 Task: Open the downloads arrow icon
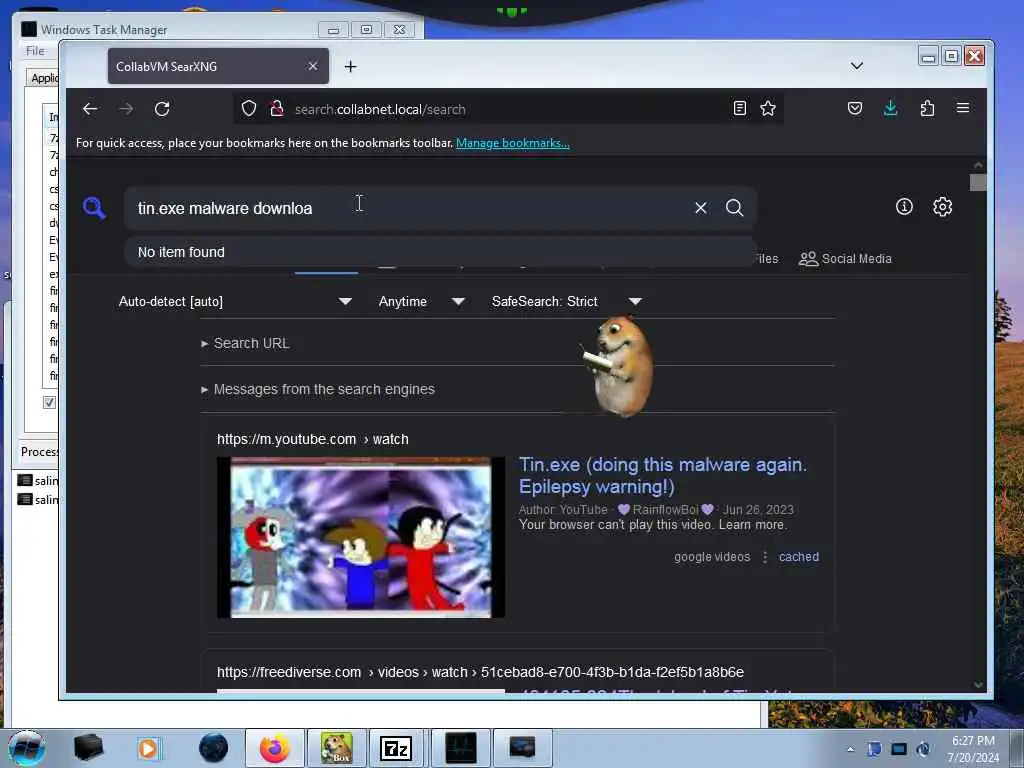pyautogui.click(x=891, y=108)
